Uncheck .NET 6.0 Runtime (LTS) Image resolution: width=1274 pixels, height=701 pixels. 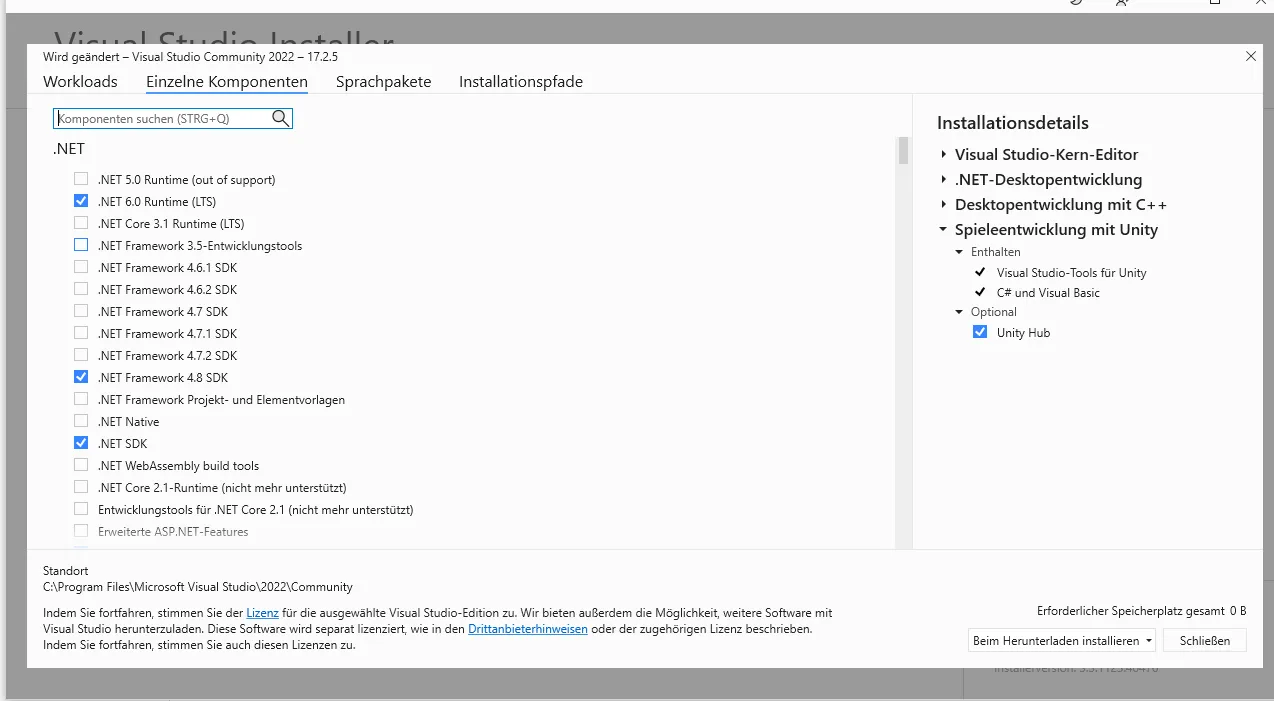pos(81,201)
